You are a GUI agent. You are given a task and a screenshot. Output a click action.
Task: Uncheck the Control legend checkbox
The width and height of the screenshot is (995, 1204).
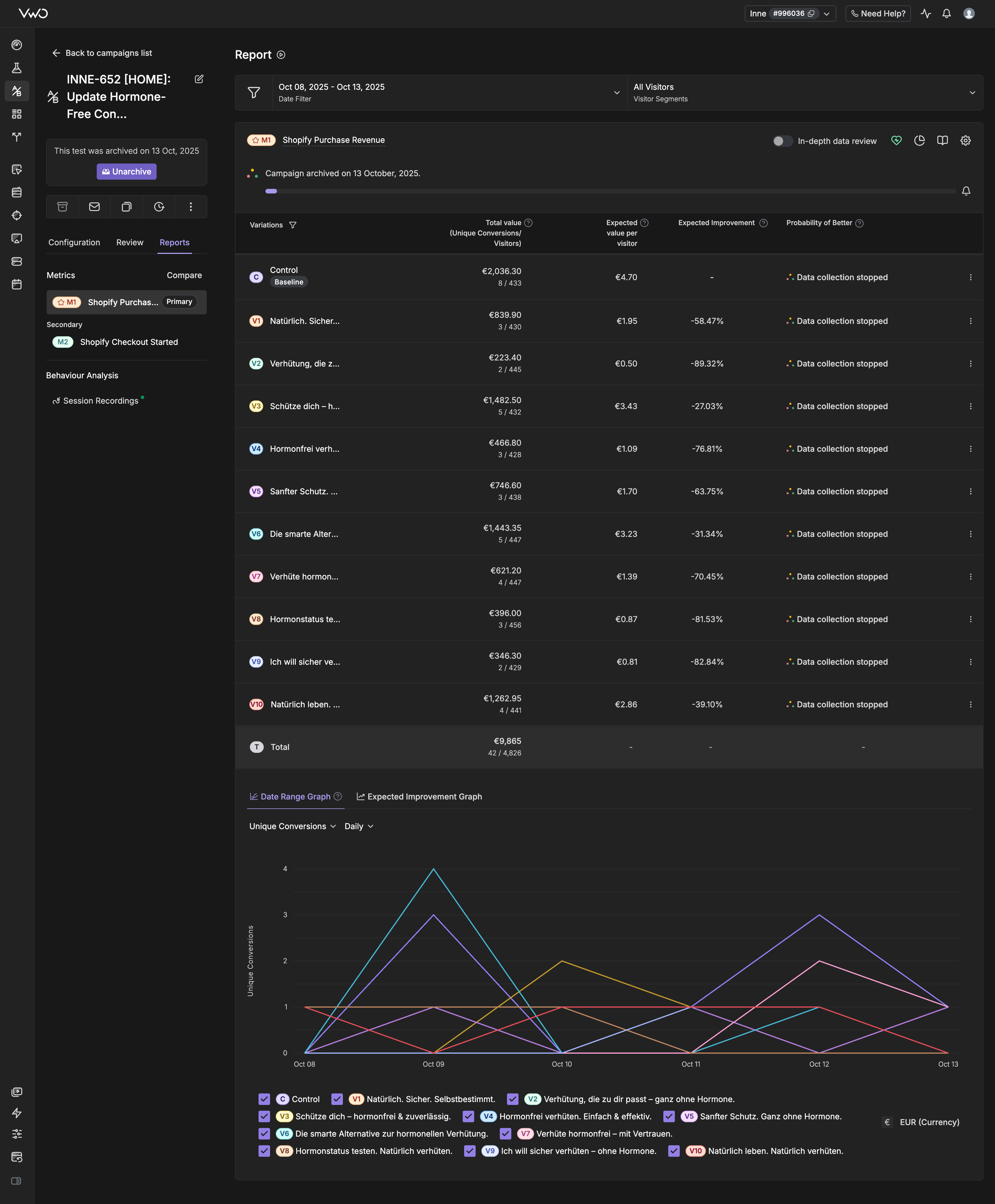tap(264, 1099)
